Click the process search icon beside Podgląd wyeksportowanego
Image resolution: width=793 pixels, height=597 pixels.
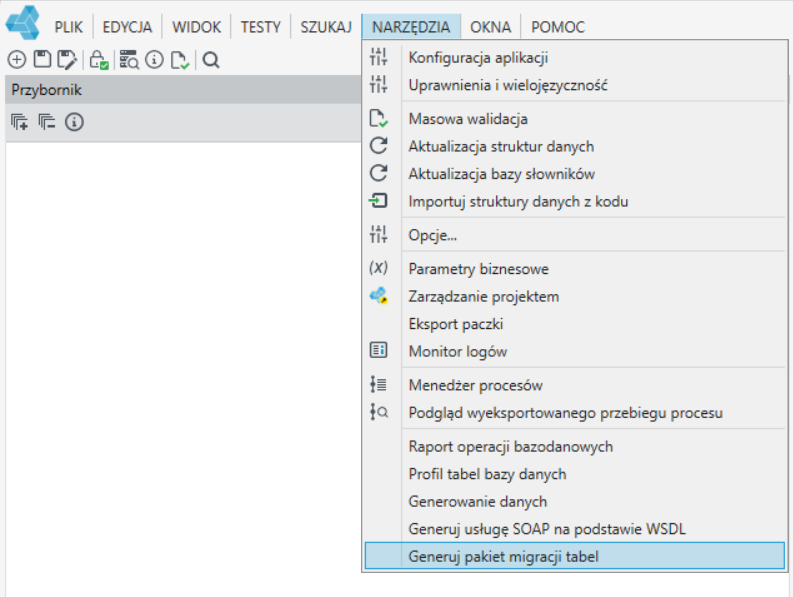pyautogui.click(x=378, y=412)
